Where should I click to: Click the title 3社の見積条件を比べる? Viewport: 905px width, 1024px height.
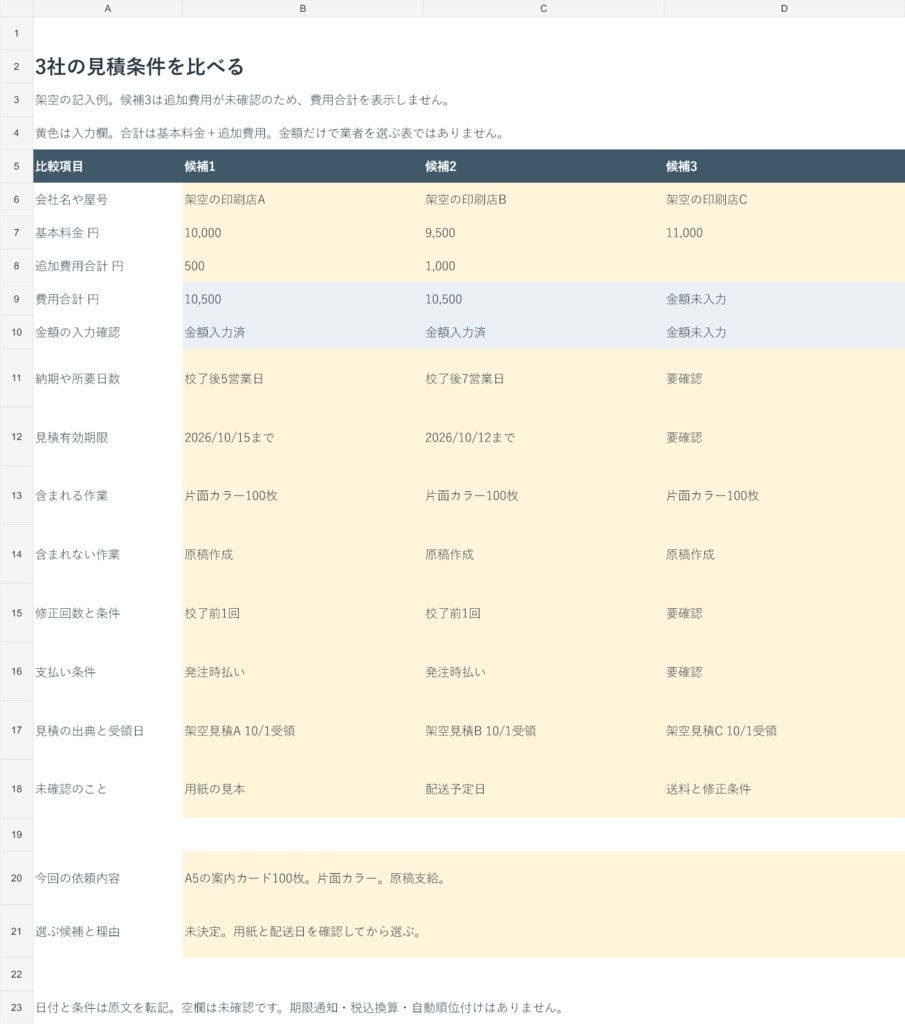click(140, 67)
